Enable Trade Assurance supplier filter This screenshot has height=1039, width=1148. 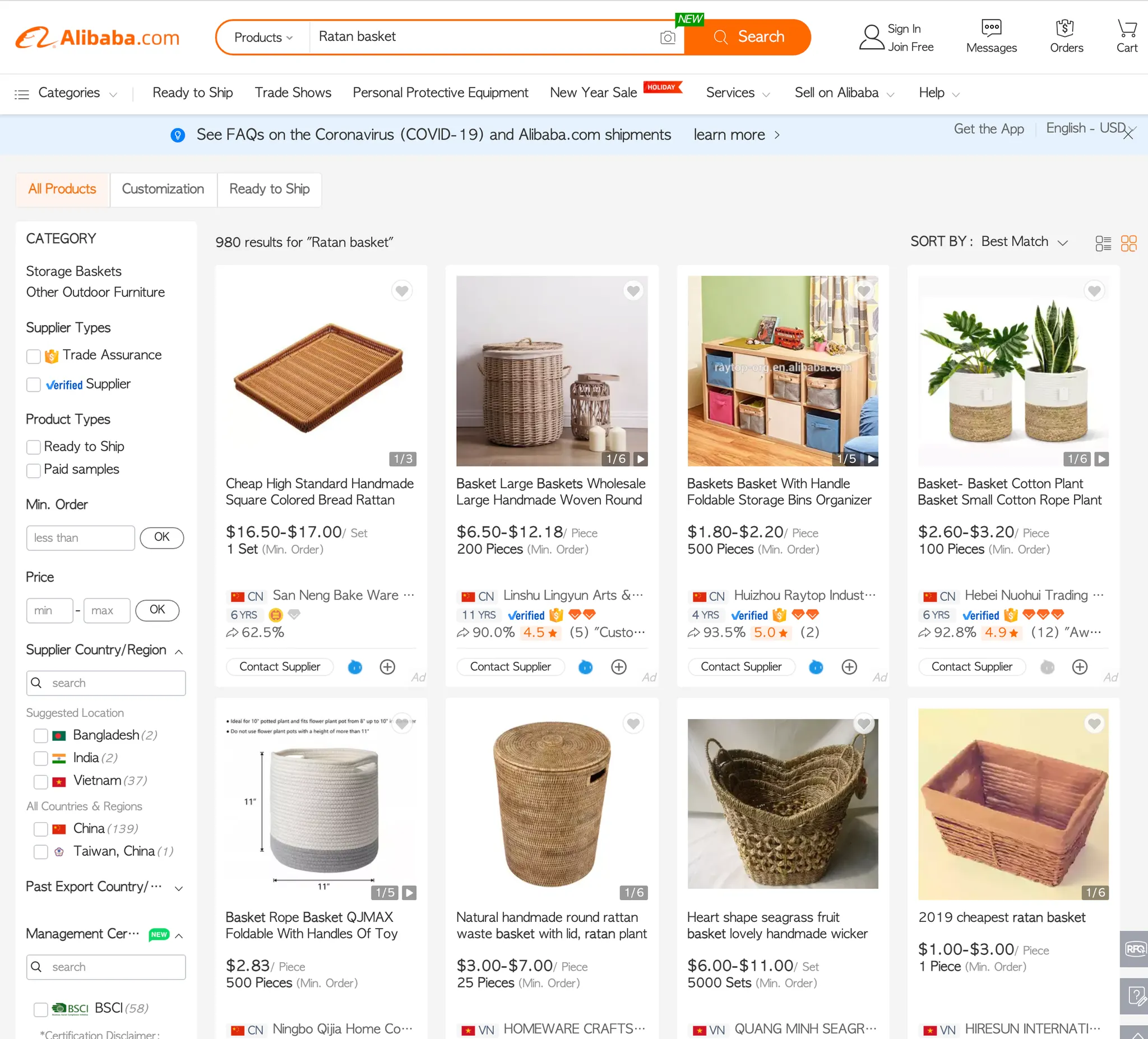(x=34, y=356)
